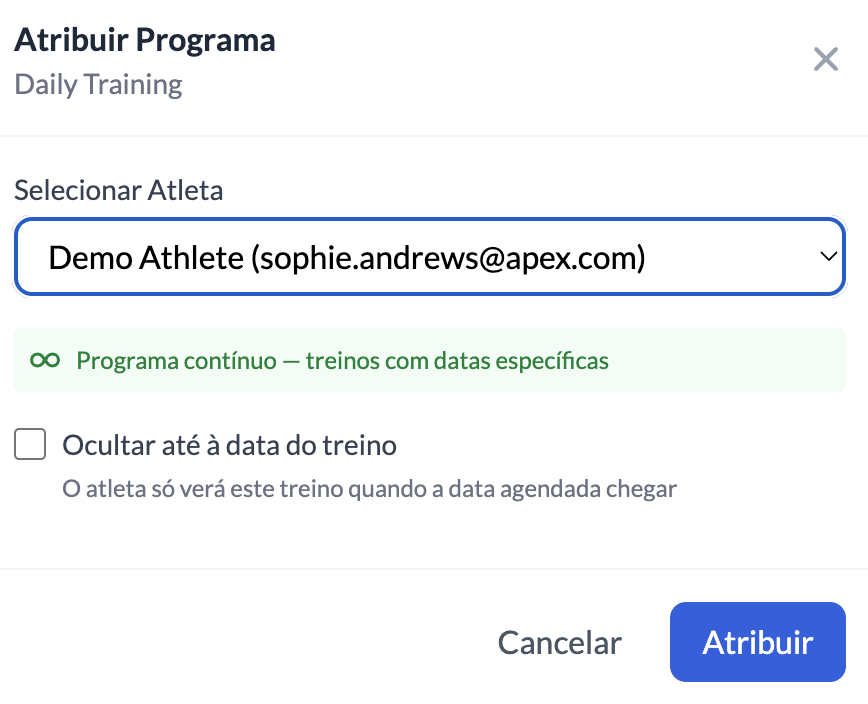Click the dropdown chevron arrow
Image resolution: width=868 pixels, height=704 pixels.
coord(828,257)
